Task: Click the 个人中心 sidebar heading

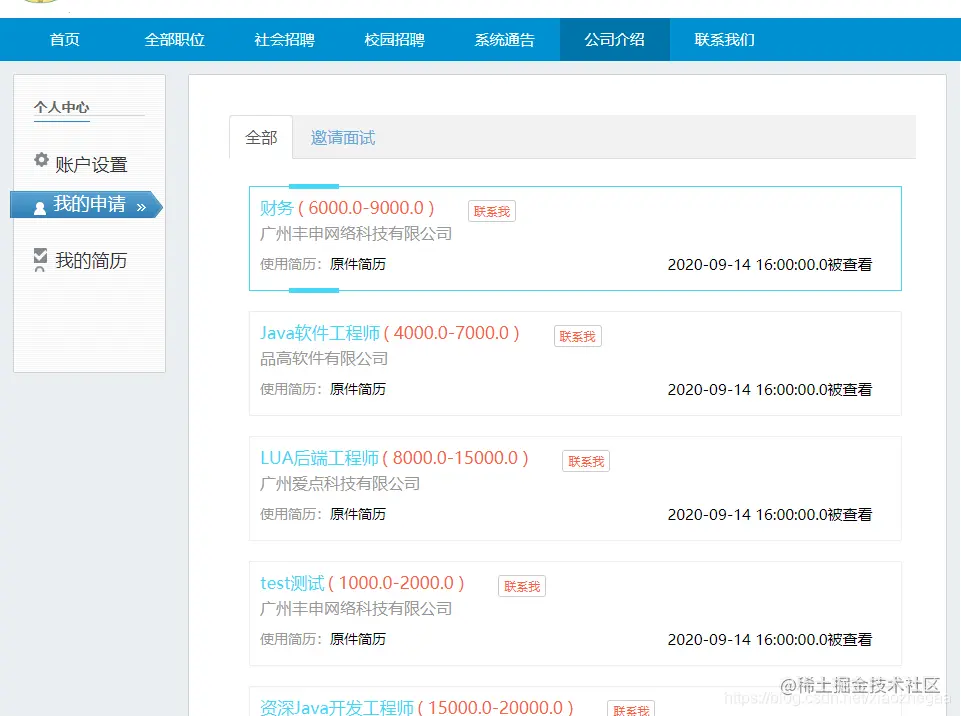Action: [x=61, y=107]
